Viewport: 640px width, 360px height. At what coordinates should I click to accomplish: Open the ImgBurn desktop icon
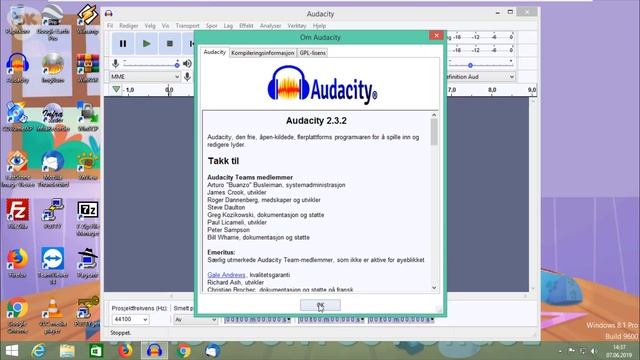tap(53, 68)
